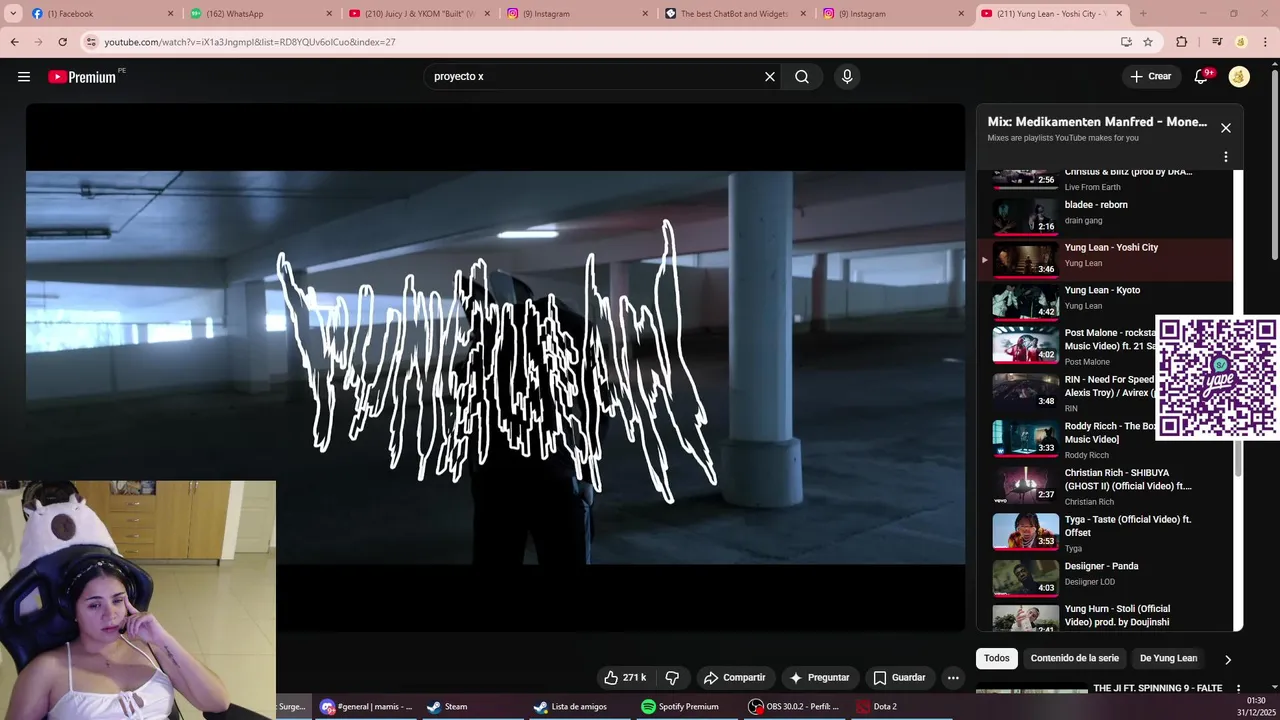Image resolution: width=1280 pixels, height=720 pixels.
Task: Select the De Yung Lean chip
Action: pyautogui.click(x=1169, y=658)
